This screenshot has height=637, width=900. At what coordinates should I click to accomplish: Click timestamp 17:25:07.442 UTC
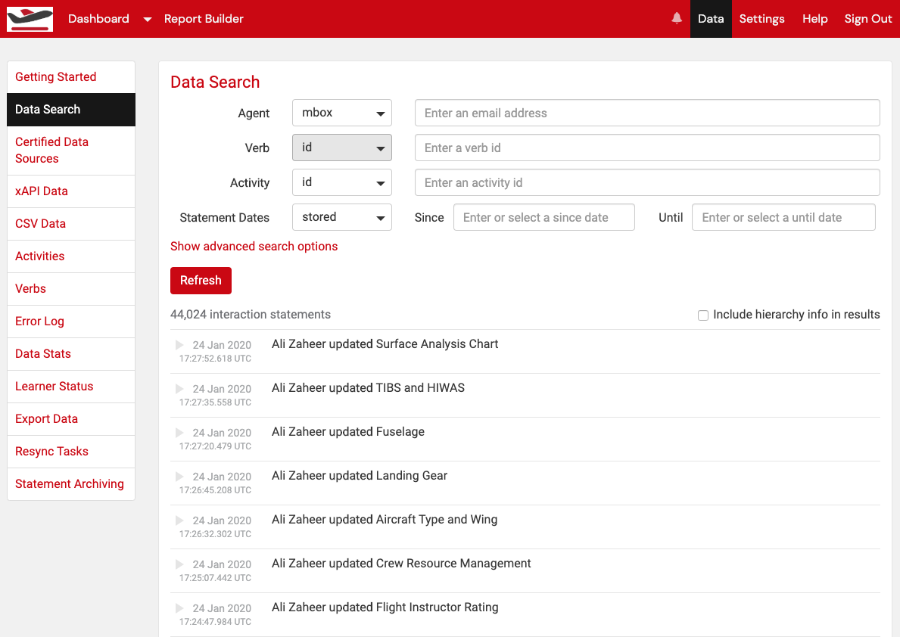pos(215,578)
